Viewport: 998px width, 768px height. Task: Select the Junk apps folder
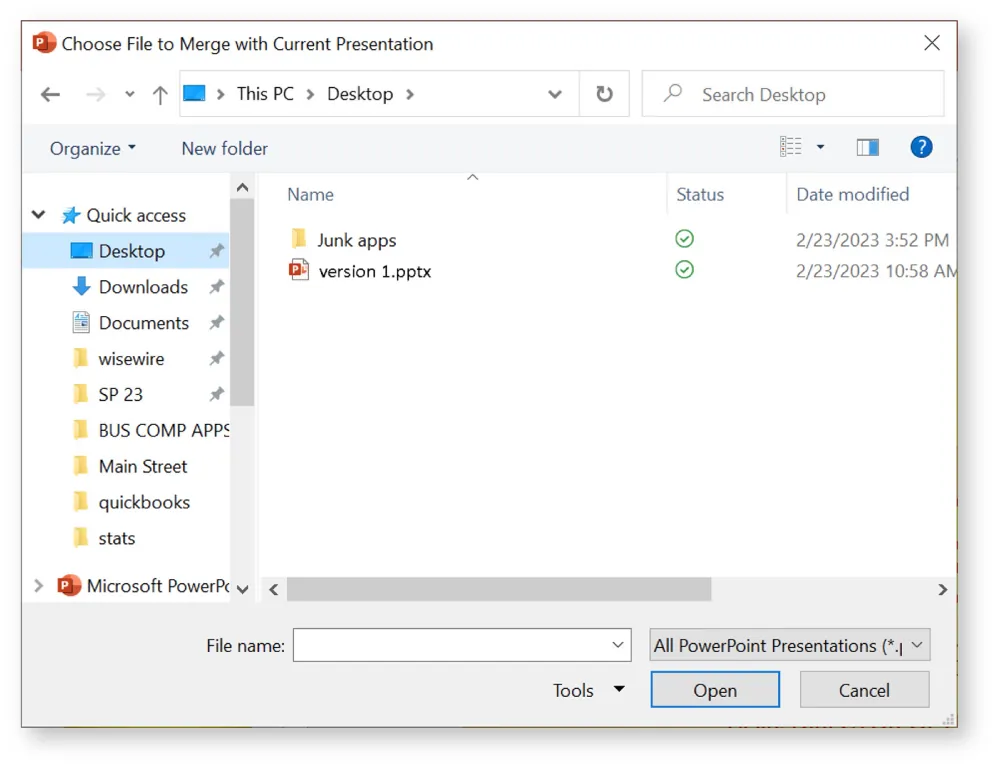click(x=355, y=240)
